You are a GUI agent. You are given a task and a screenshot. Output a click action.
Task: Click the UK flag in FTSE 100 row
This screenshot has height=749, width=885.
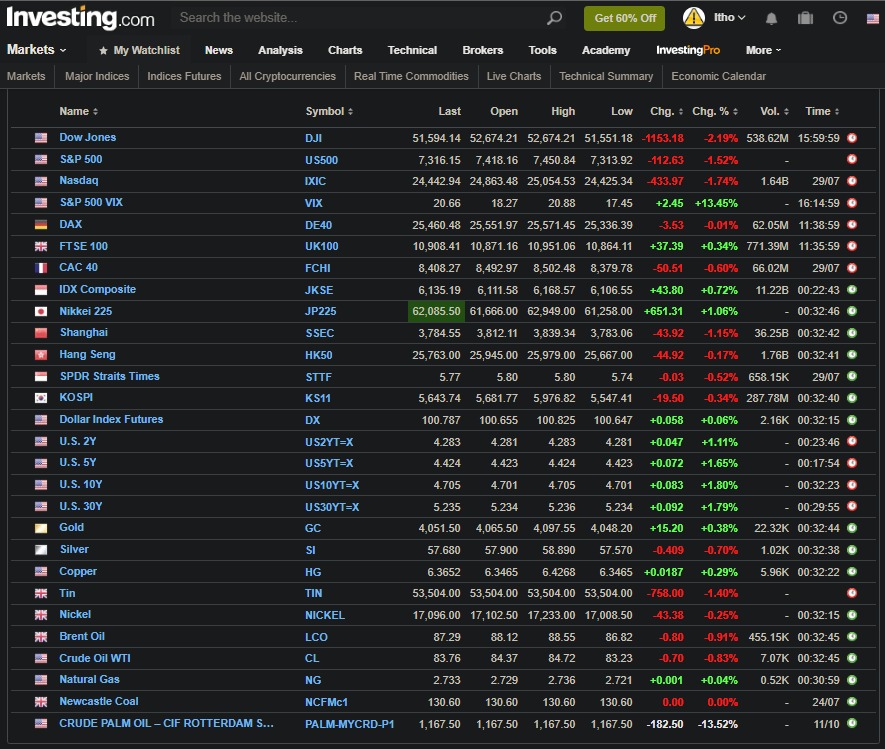click(x=41, y=247)
